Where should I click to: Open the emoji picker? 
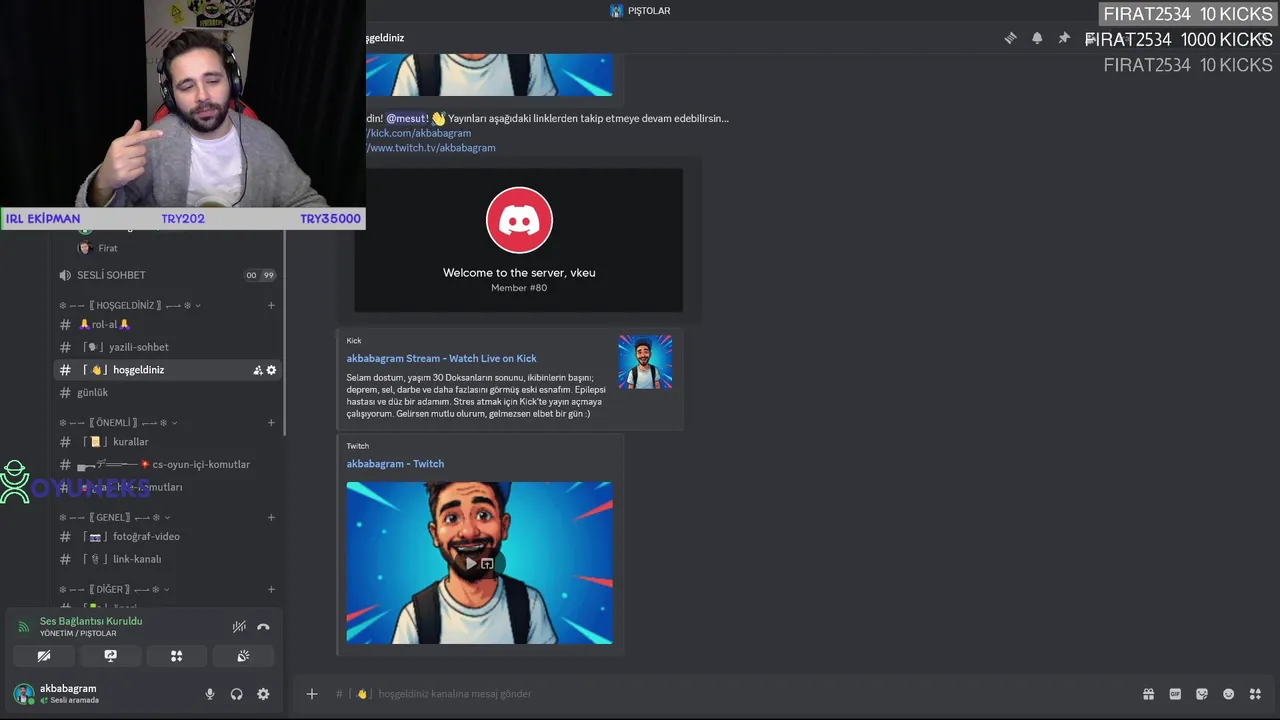tap(1229, 694)
